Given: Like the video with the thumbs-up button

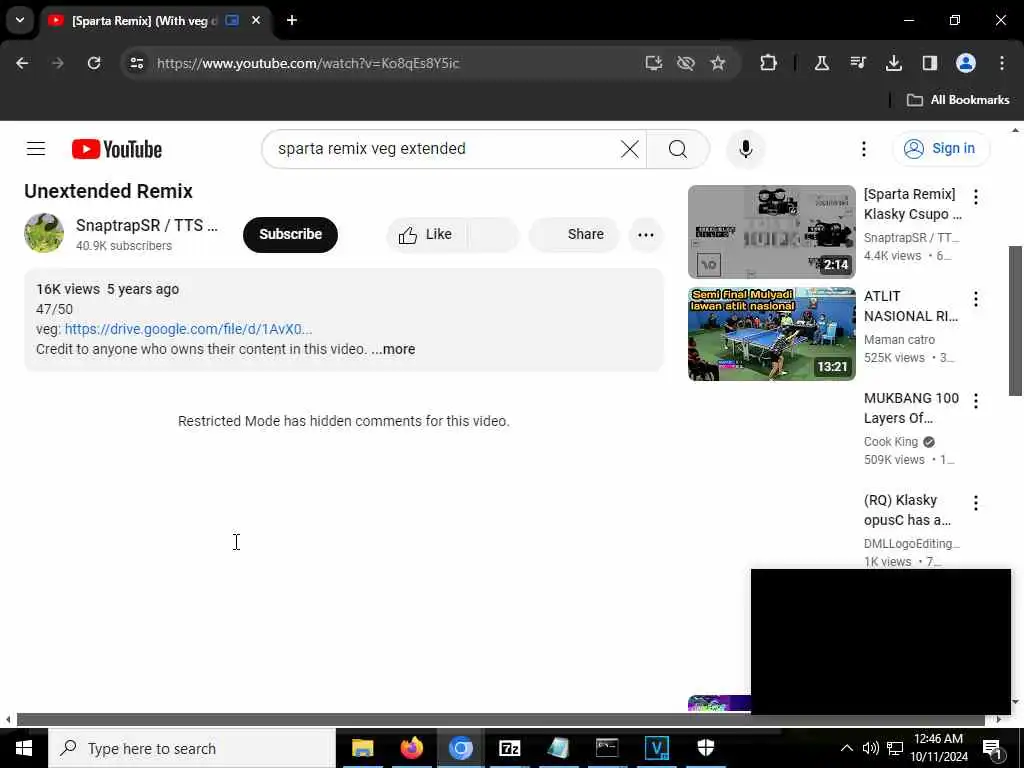Looking at the screenshot, I should (x=426, y=234).
